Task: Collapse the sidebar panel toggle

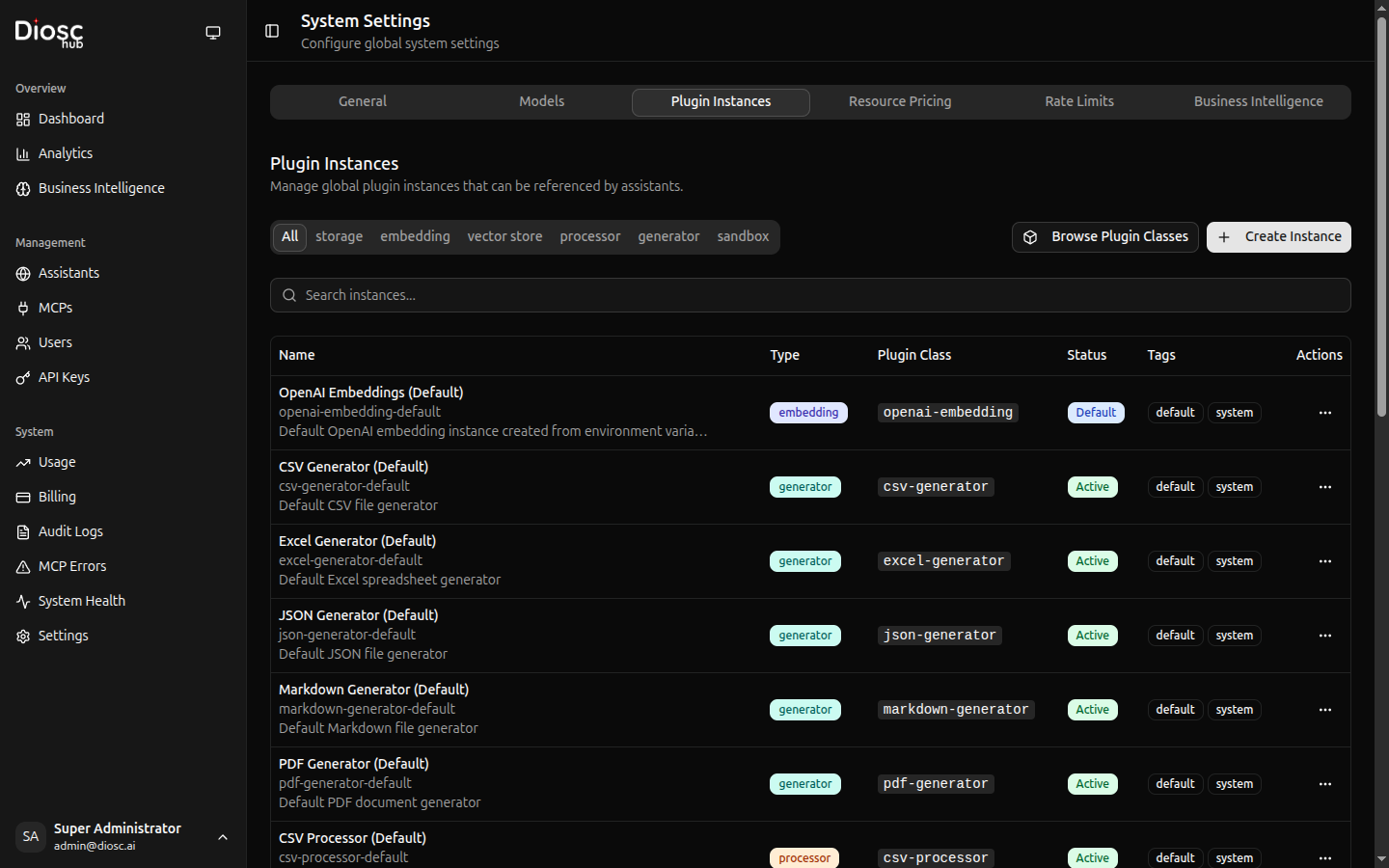Action: click(271, 31)
